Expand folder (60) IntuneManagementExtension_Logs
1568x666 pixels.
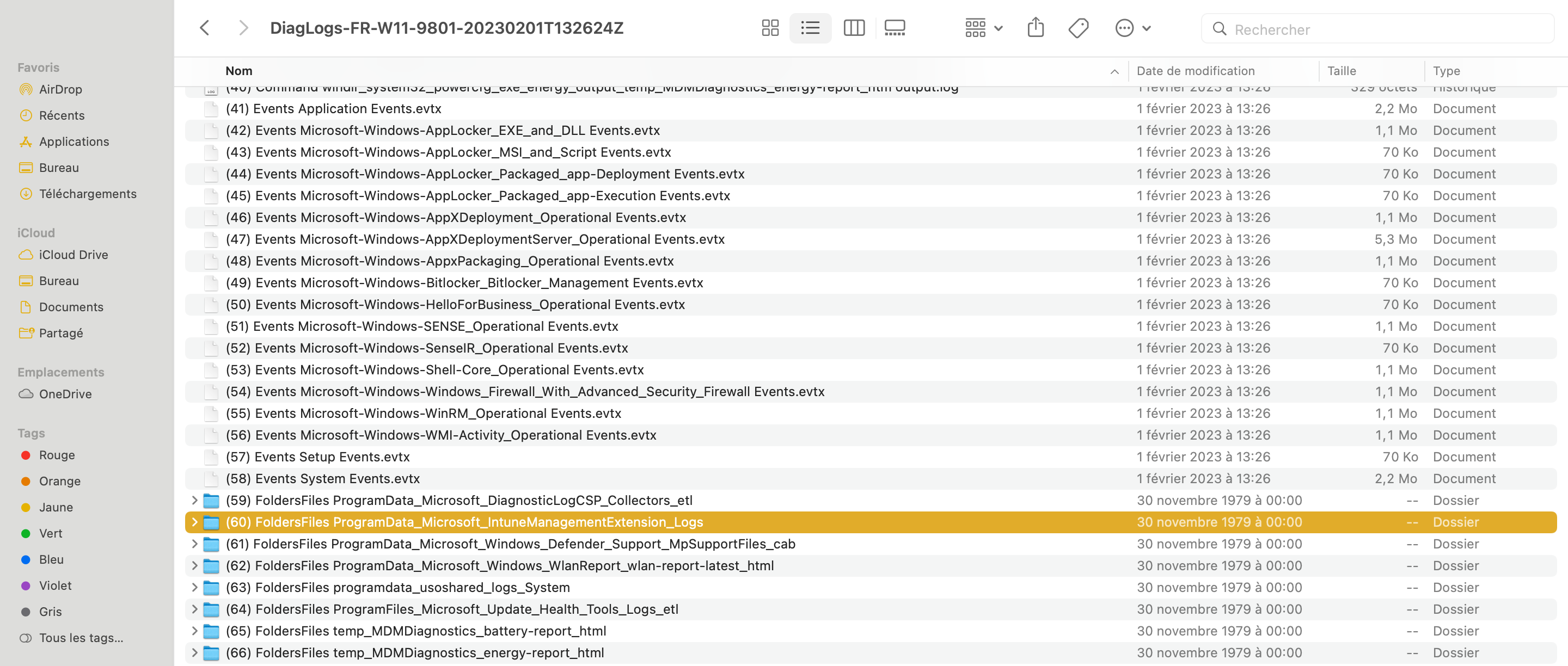tap(194, 522)
